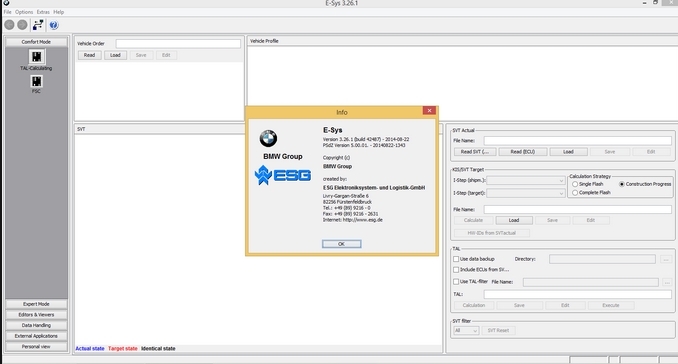
Task: Click the Read (ECU) button
Action: pyautogui.click(x=523, y=152)
